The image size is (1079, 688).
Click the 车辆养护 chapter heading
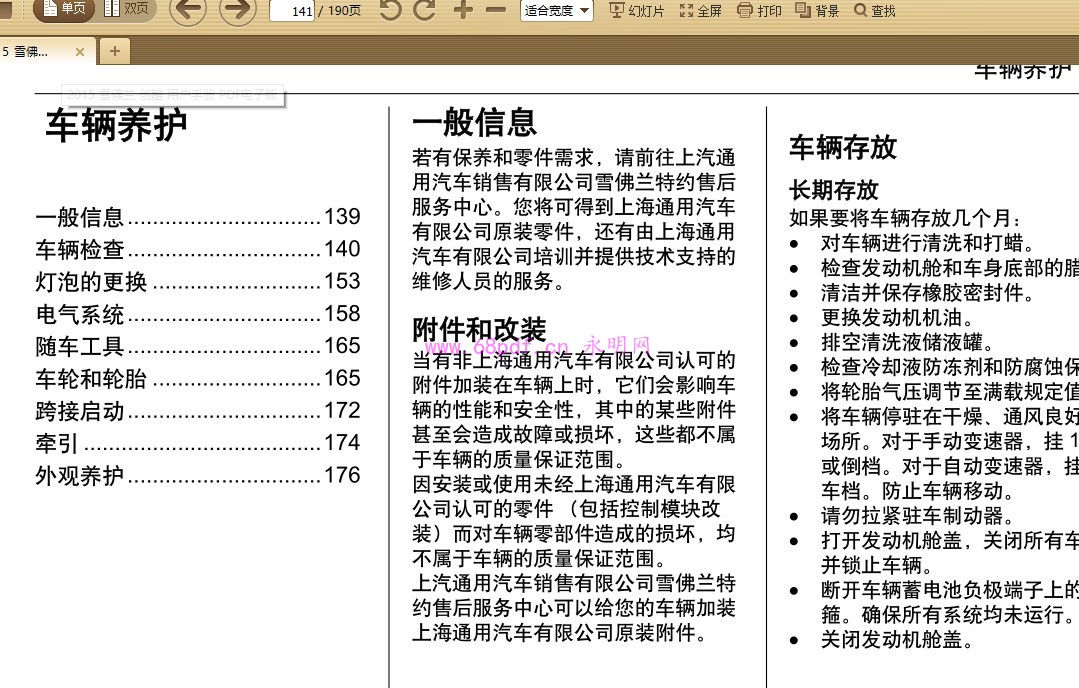coord(116,126)
